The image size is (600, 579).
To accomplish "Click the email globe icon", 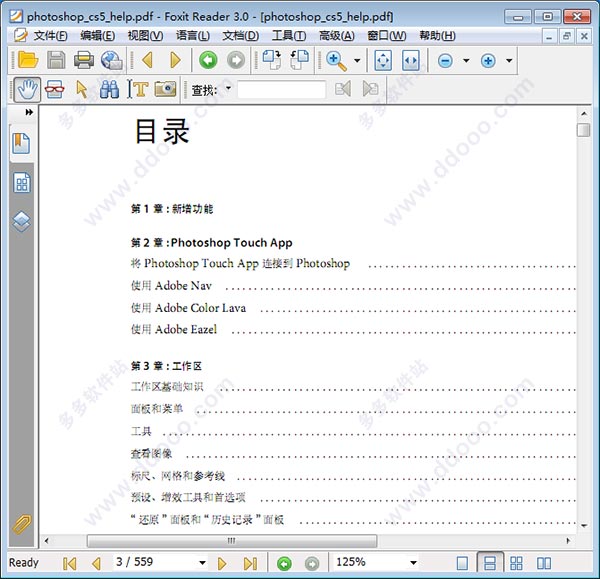I will pyautogui.click(x=111, y=60).
